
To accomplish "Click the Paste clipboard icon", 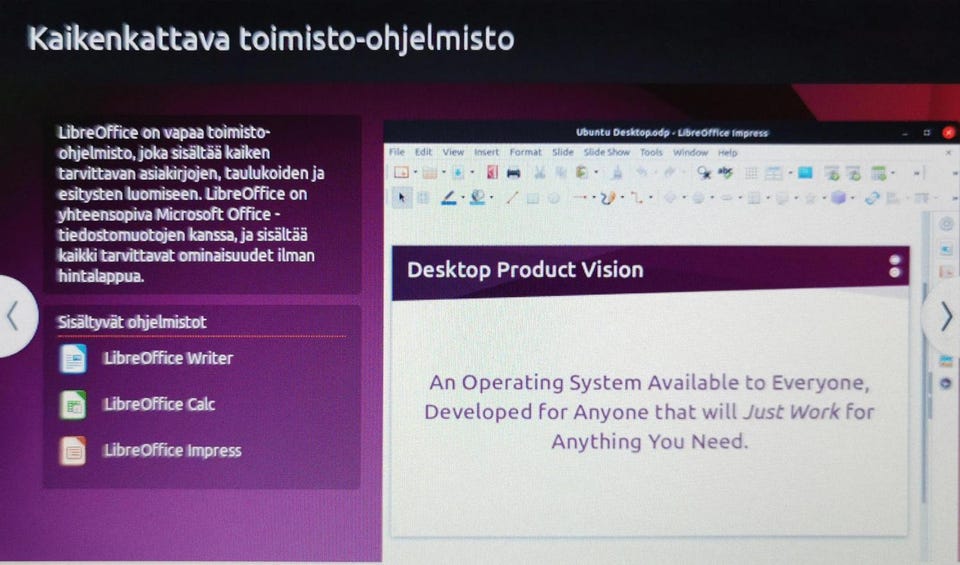I will pyautogui.click(x=582, y=173).
